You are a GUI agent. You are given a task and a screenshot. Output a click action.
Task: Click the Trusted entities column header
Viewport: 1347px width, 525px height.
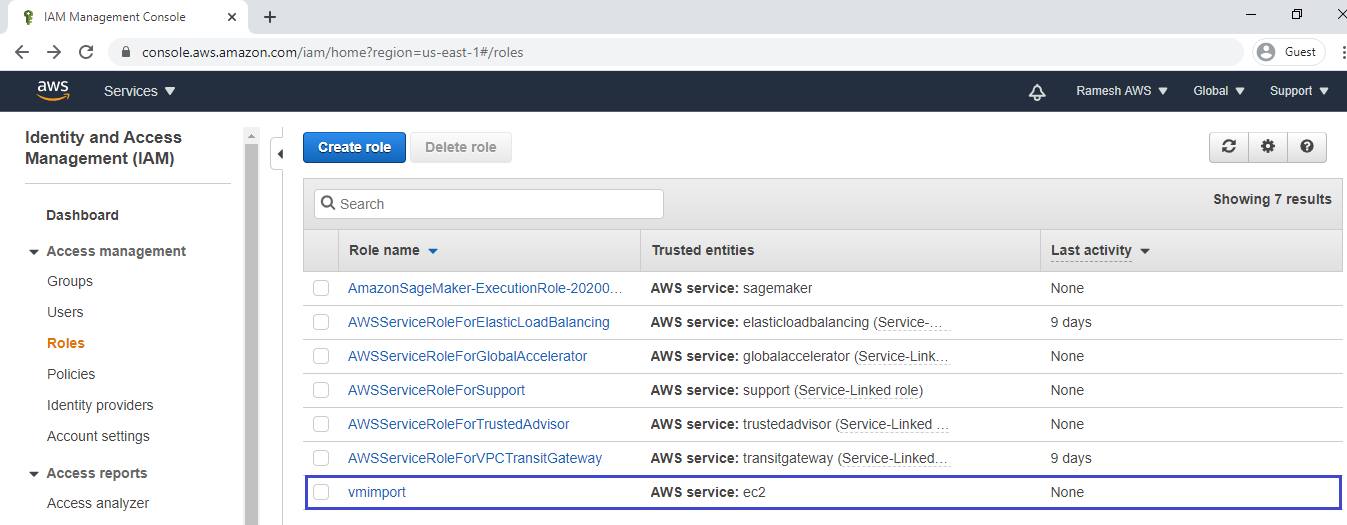(x=703, y=250)
